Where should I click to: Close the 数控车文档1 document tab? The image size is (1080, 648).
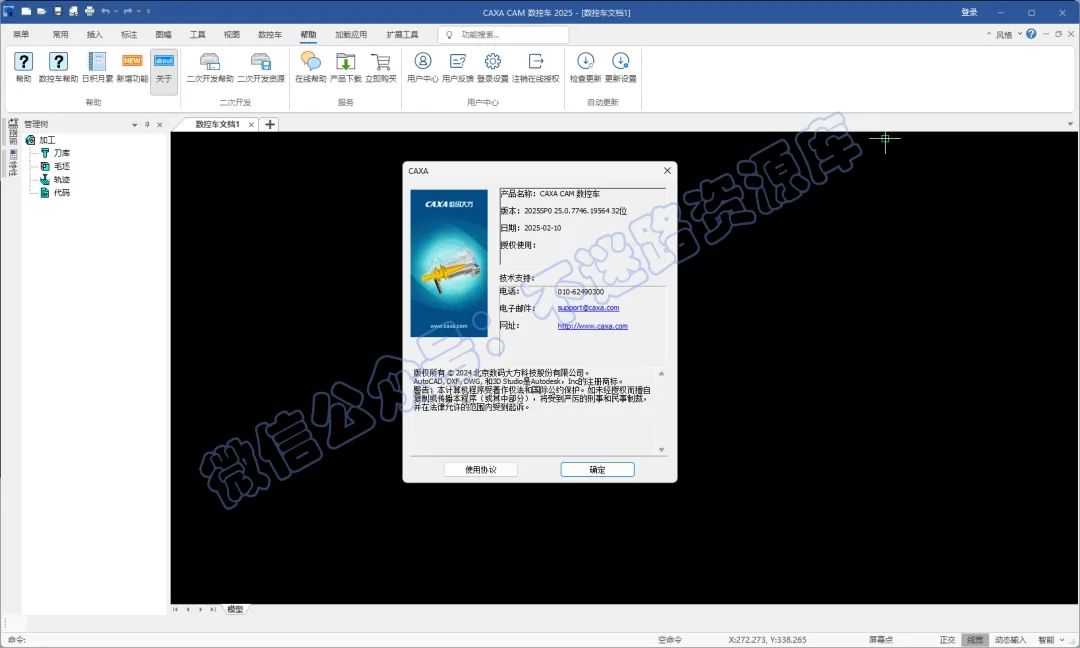pyautogui.click(x=251, y=125)
